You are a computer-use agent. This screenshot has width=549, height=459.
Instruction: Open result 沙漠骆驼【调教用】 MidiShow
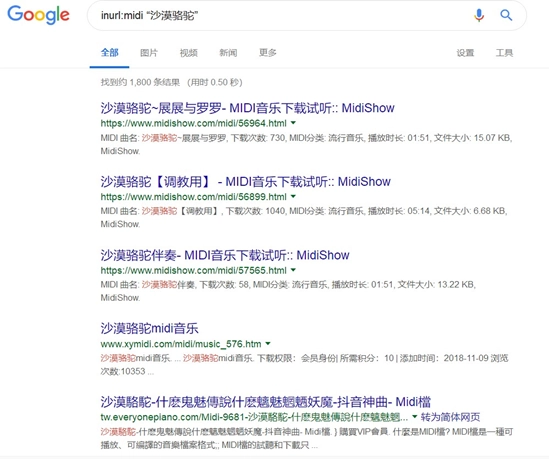click(245, 182)
